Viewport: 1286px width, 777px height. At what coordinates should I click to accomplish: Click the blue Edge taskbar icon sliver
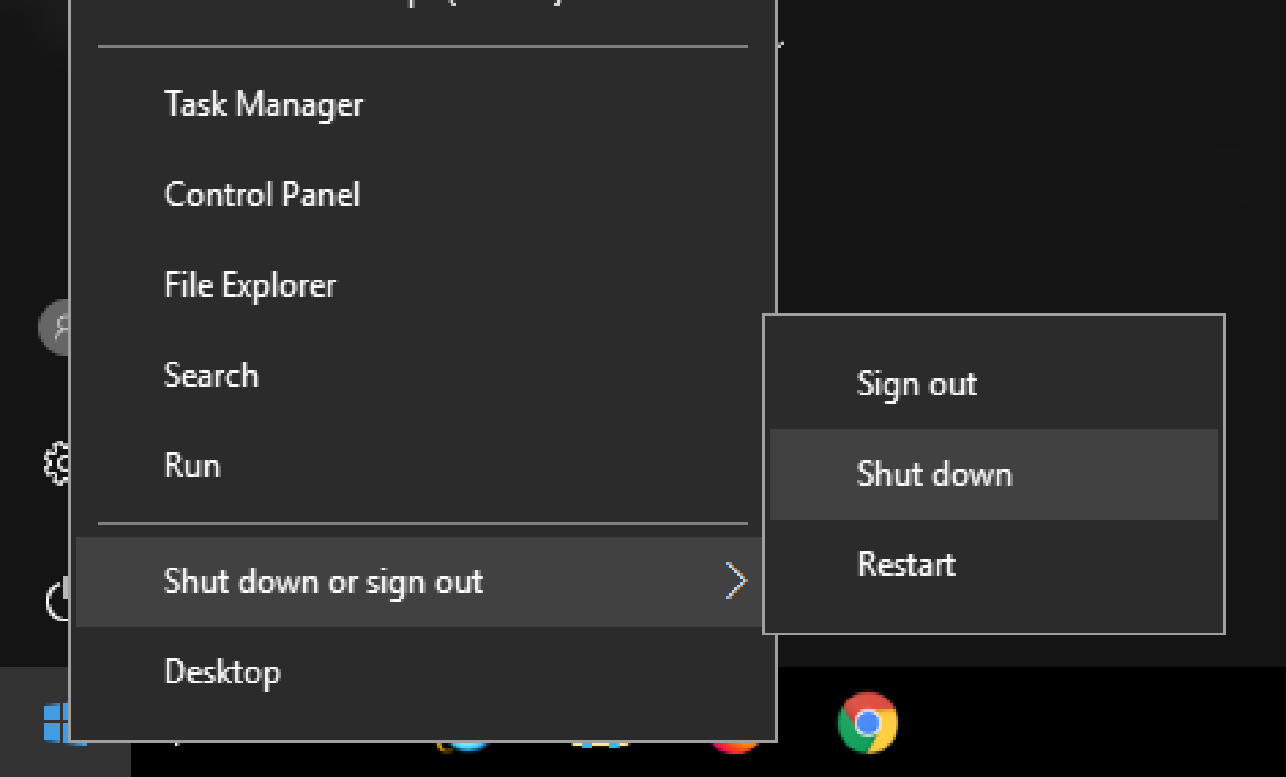tap(463, 746)
